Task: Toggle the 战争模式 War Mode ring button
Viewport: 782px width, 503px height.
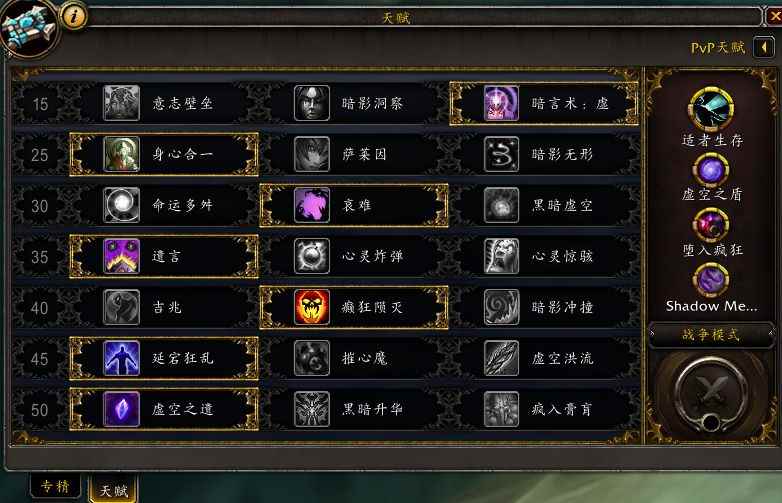Action: [711, 395]
